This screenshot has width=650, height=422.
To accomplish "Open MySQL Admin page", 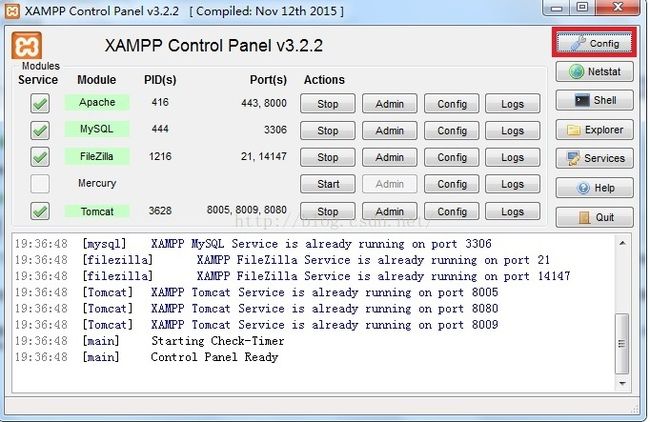I will tap(389, 131).
